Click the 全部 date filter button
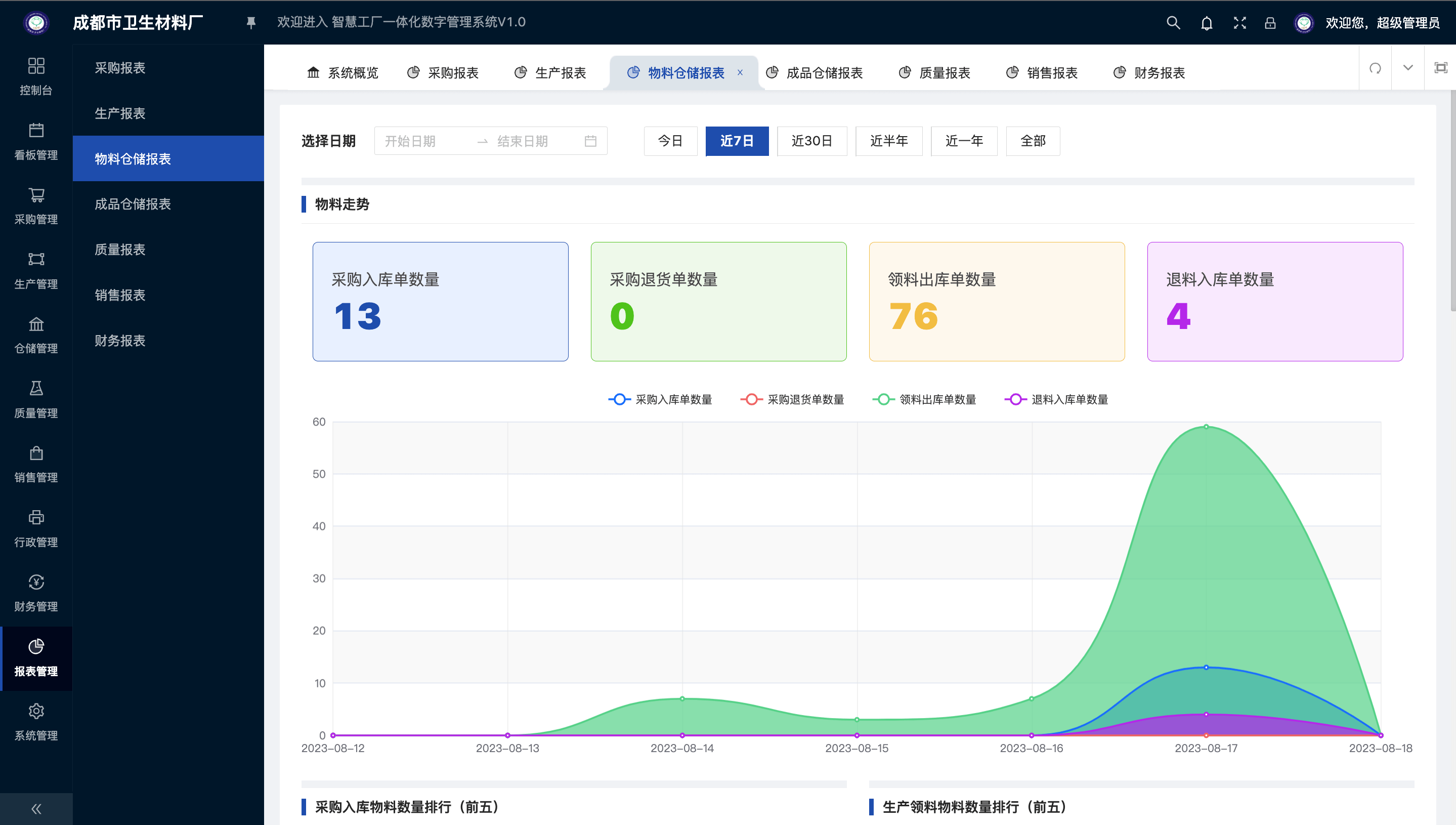1456x825 pixels. point(1033,141)
